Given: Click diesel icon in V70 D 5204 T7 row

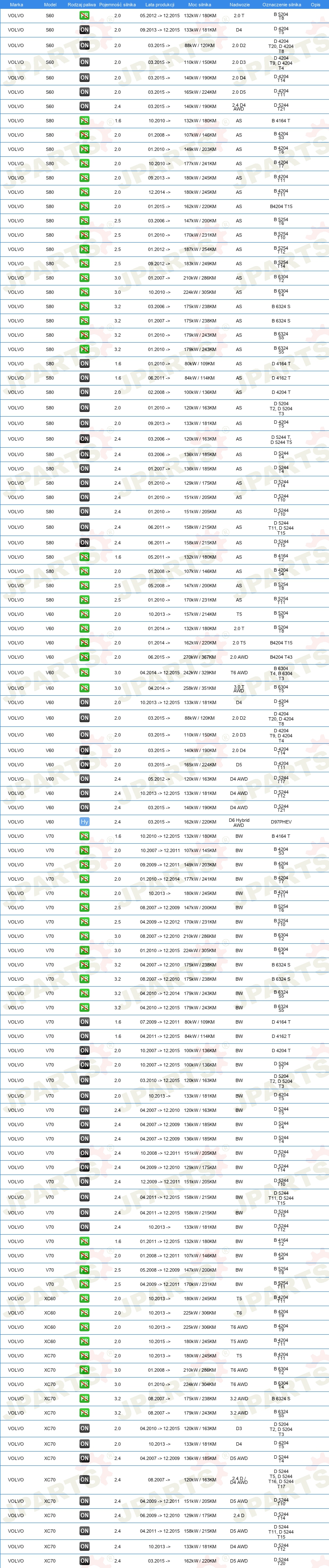Looking at the screenshot, I should pyautogui.click(x=84, y=1065).
